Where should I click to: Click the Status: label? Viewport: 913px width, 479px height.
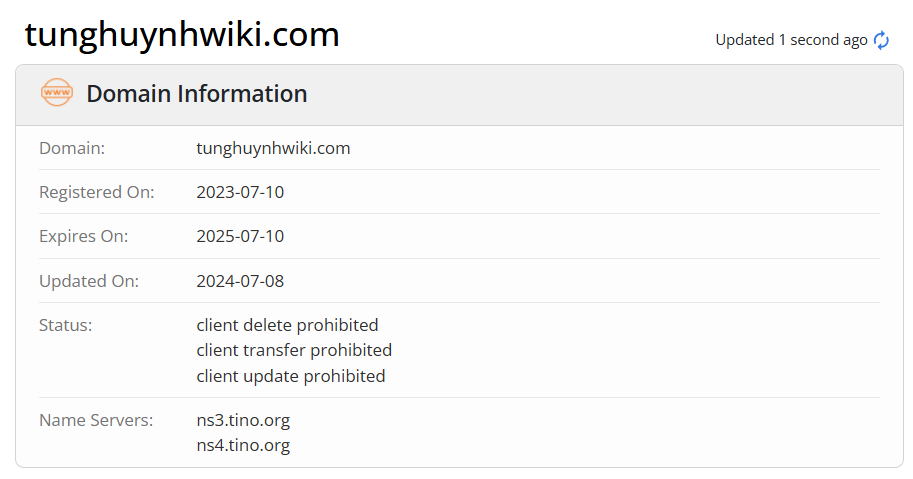pyautogui.click(x=65, y=325)
